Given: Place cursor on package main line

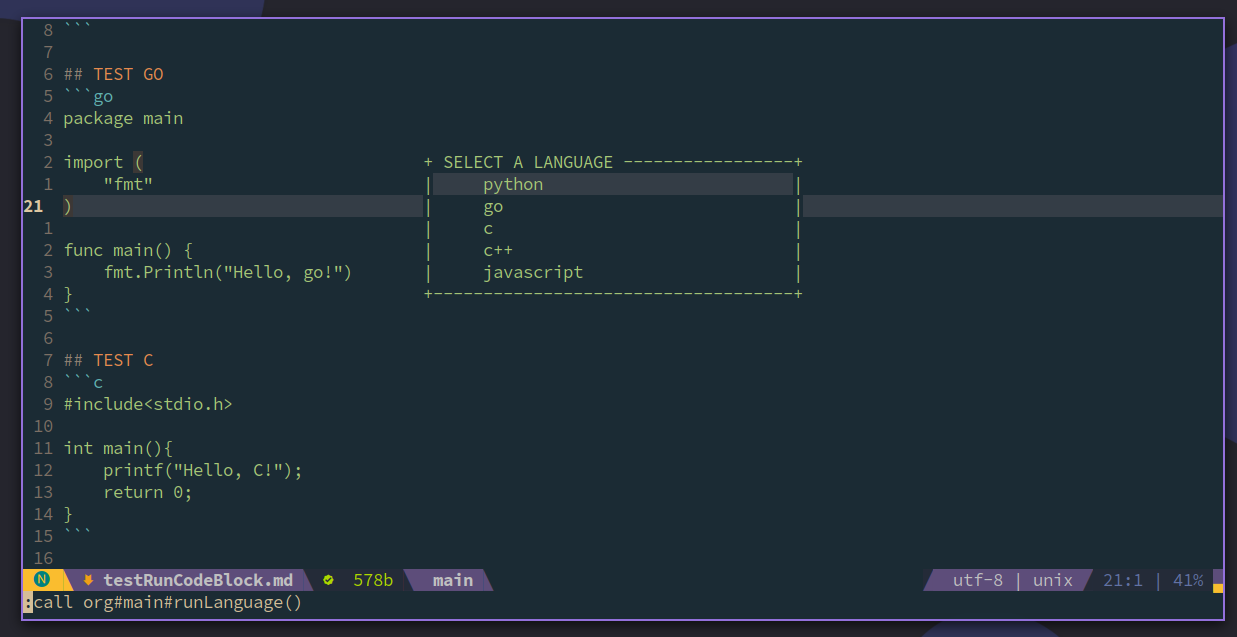Looking at the screenshot, I should (x=123, y=118).
